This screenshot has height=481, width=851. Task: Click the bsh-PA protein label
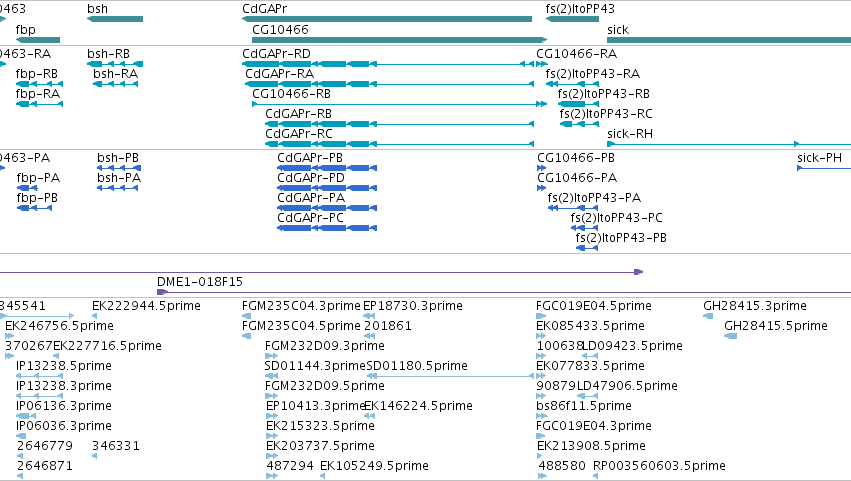point(119,178)
